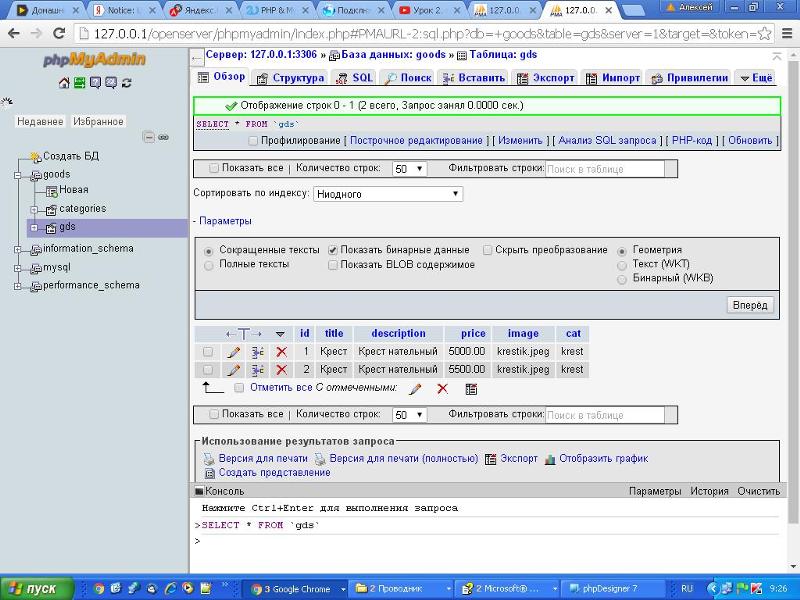Click the phpMyAdmin home icon

(x=64, y=83)
